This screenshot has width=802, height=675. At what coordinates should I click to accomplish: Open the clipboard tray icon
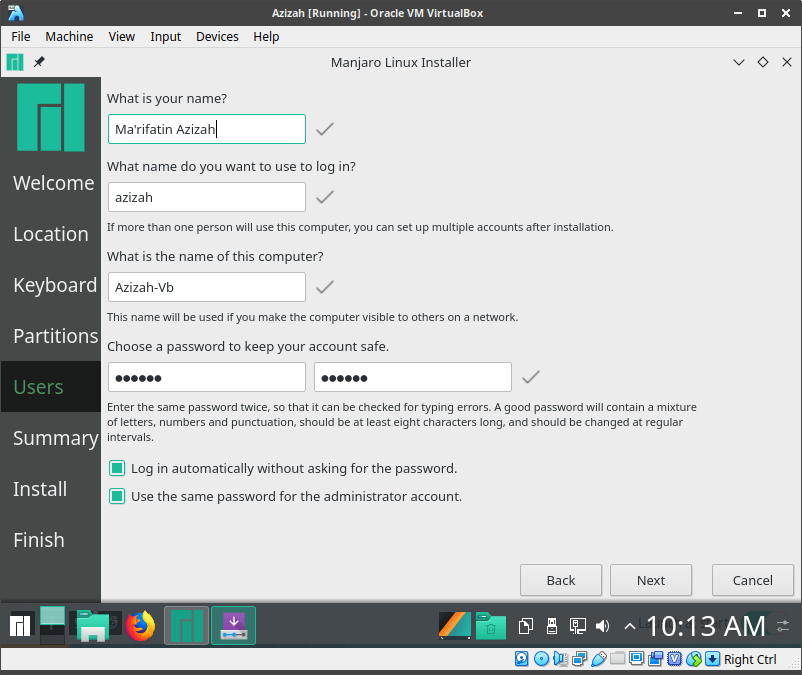point(526,626)
